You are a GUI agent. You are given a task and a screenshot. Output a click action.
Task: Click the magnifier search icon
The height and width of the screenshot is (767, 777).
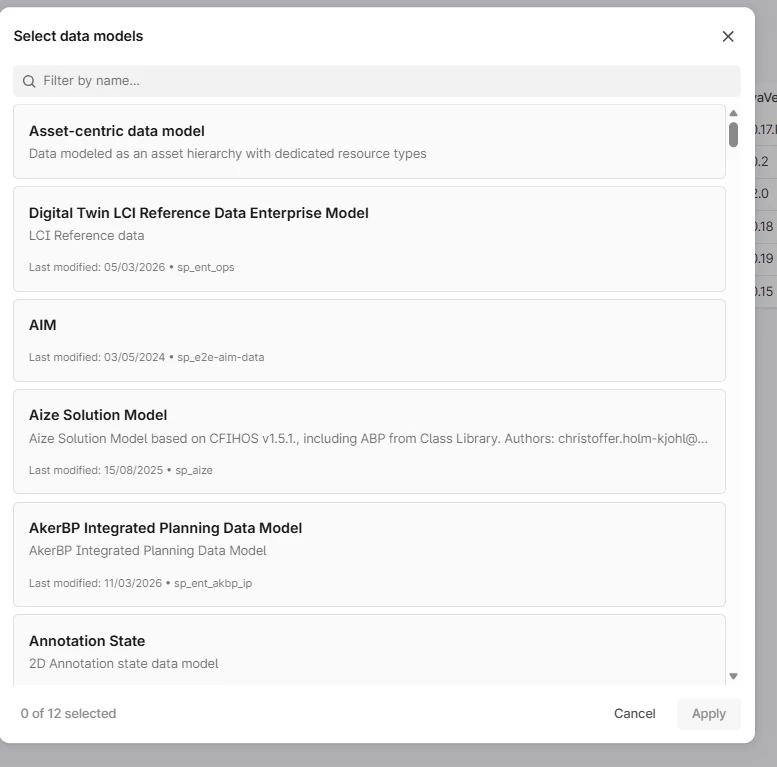coord(29,81)
